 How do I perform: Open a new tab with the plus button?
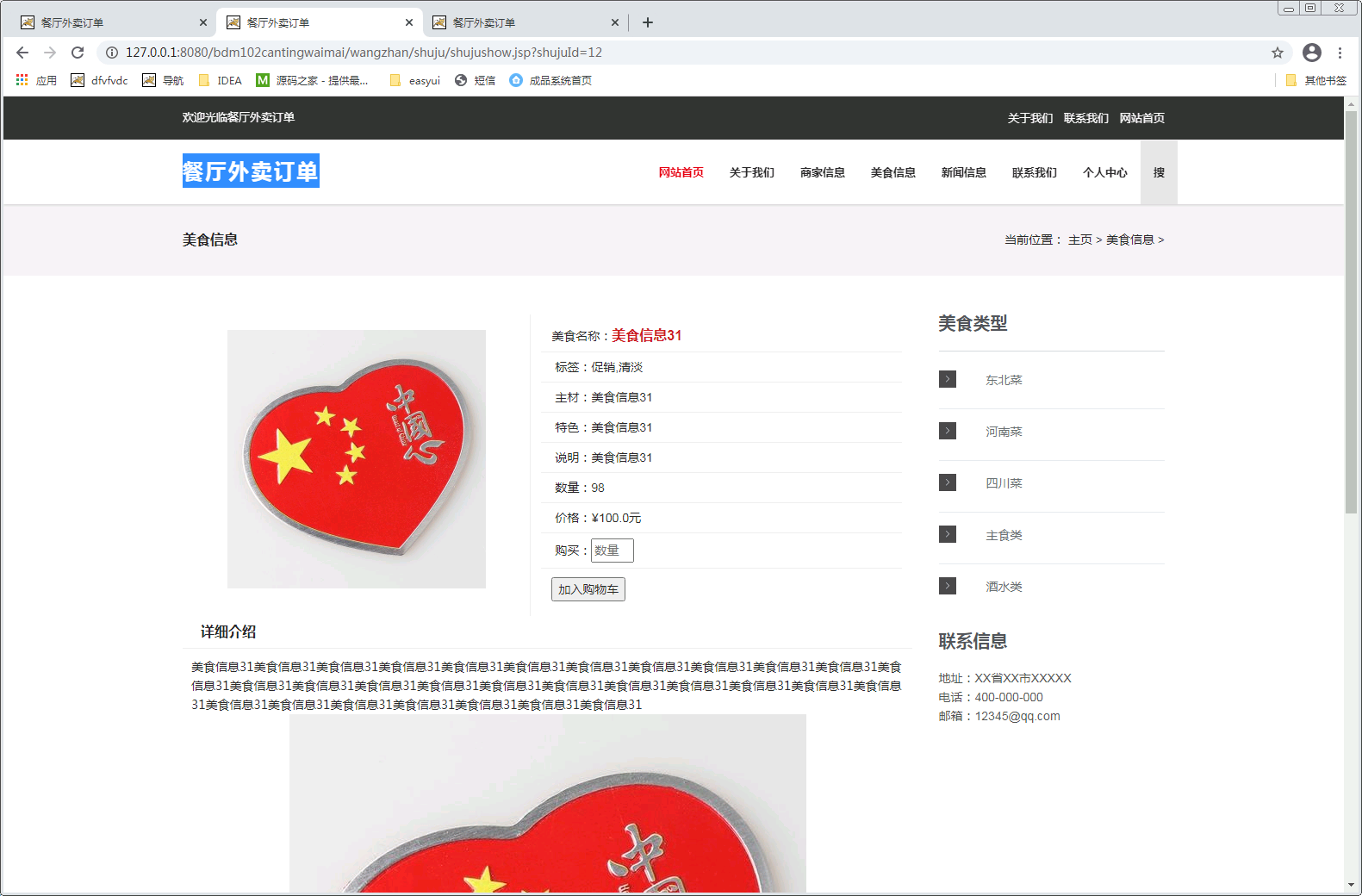(648, 22)
